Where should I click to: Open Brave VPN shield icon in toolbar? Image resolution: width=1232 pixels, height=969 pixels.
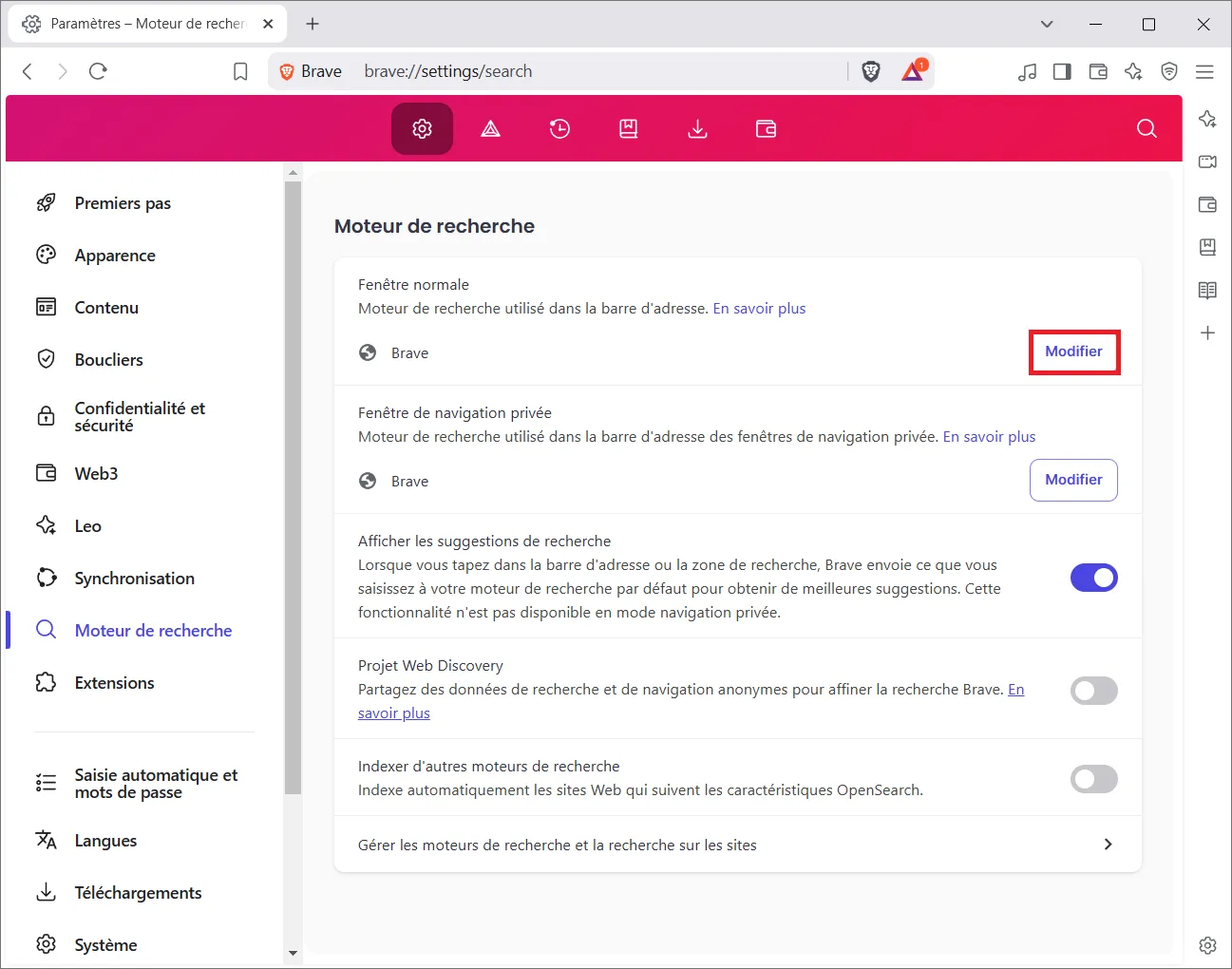coord(1169,71)
